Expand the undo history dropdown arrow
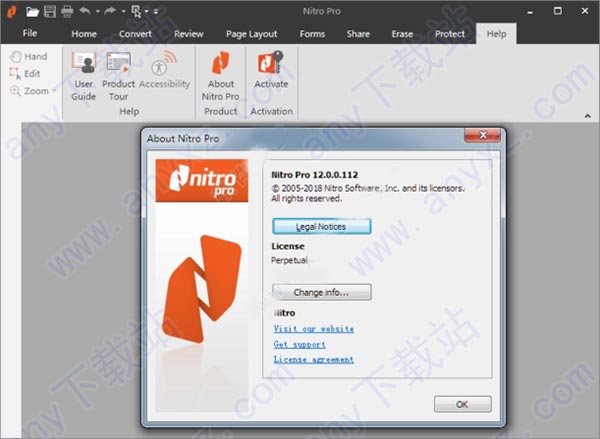 tap(98, 12)
